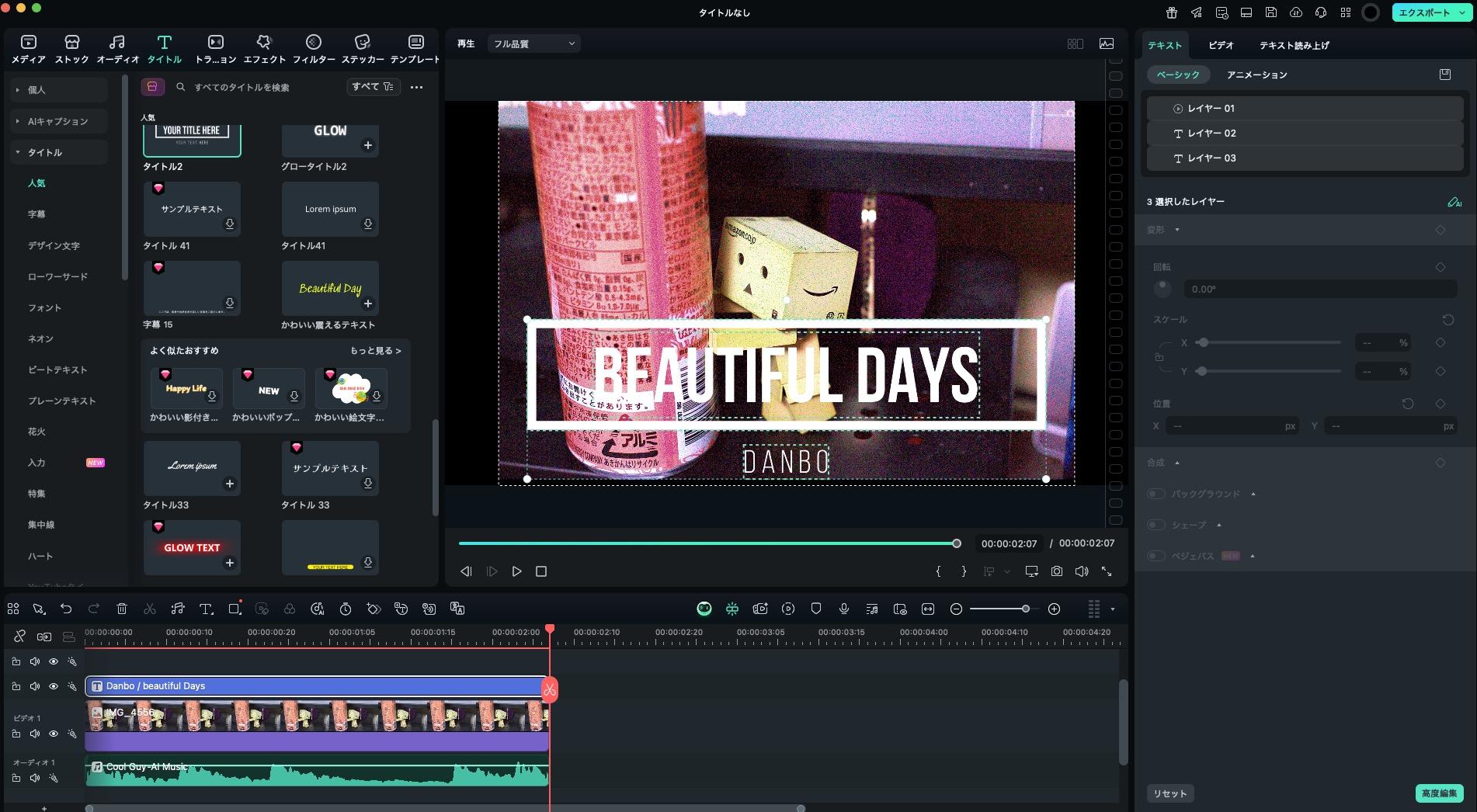The height and width of the screenshot is (812, 1477).
Task: Click the redo arrow in timeline toolbar
Action: point(94,609)
